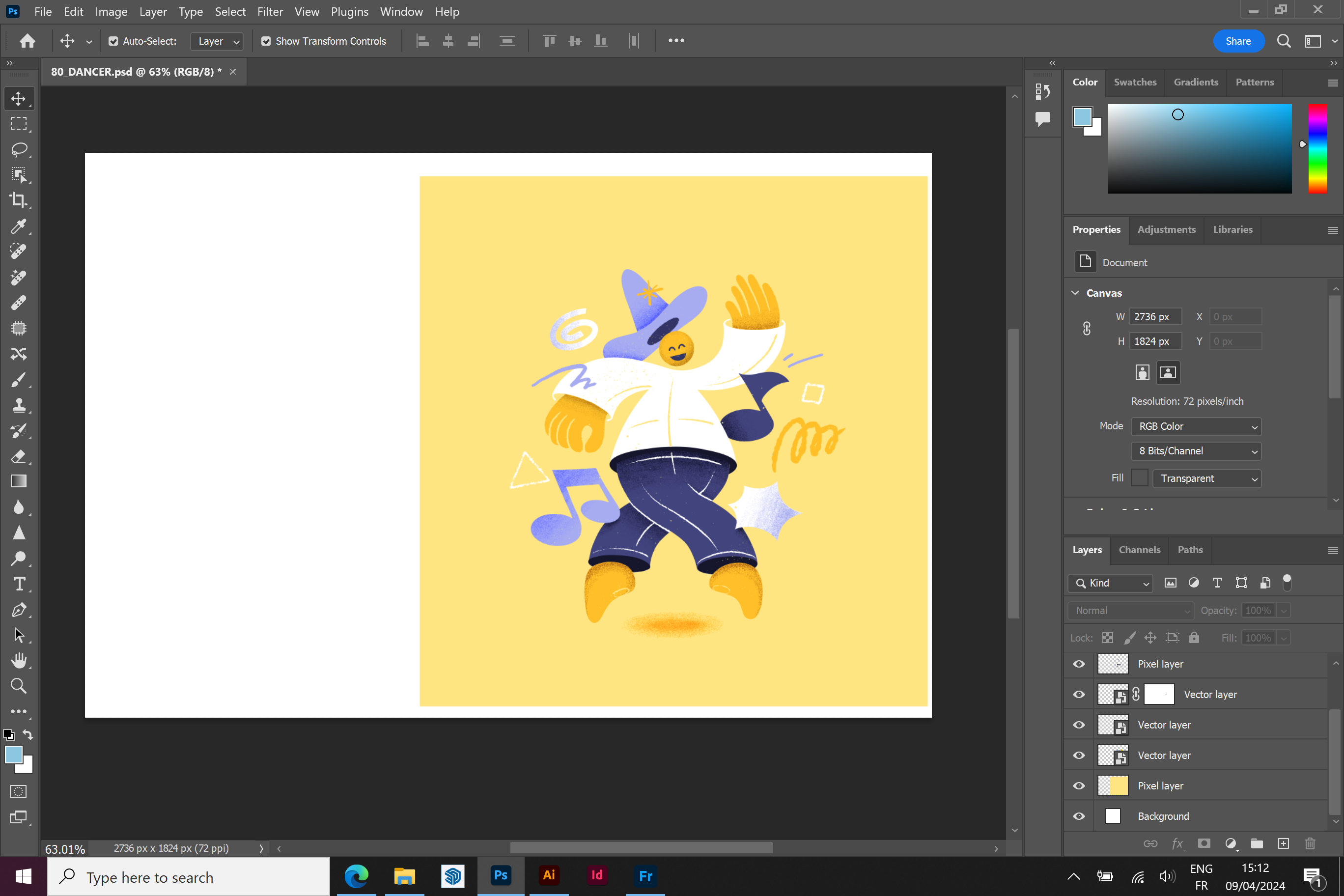Open the RGB Color mode dropdown
This screenshot has width=1344, height=896.
coord(1196,426)
